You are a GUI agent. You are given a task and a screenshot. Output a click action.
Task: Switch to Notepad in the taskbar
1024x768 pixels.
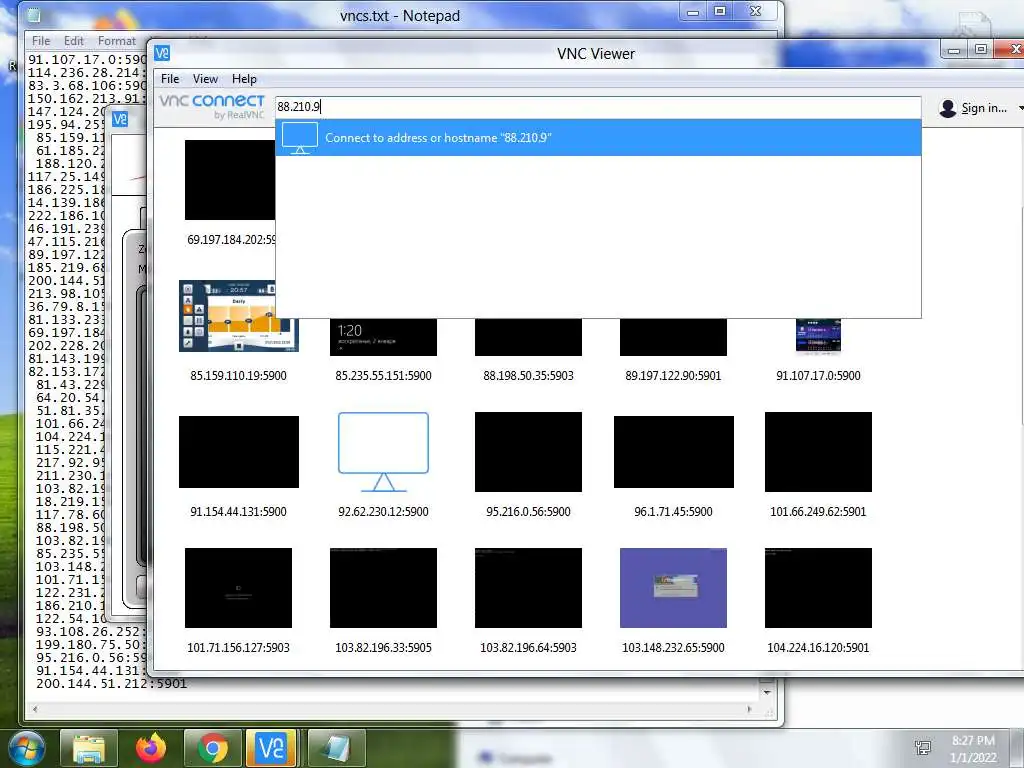point(337,748)
